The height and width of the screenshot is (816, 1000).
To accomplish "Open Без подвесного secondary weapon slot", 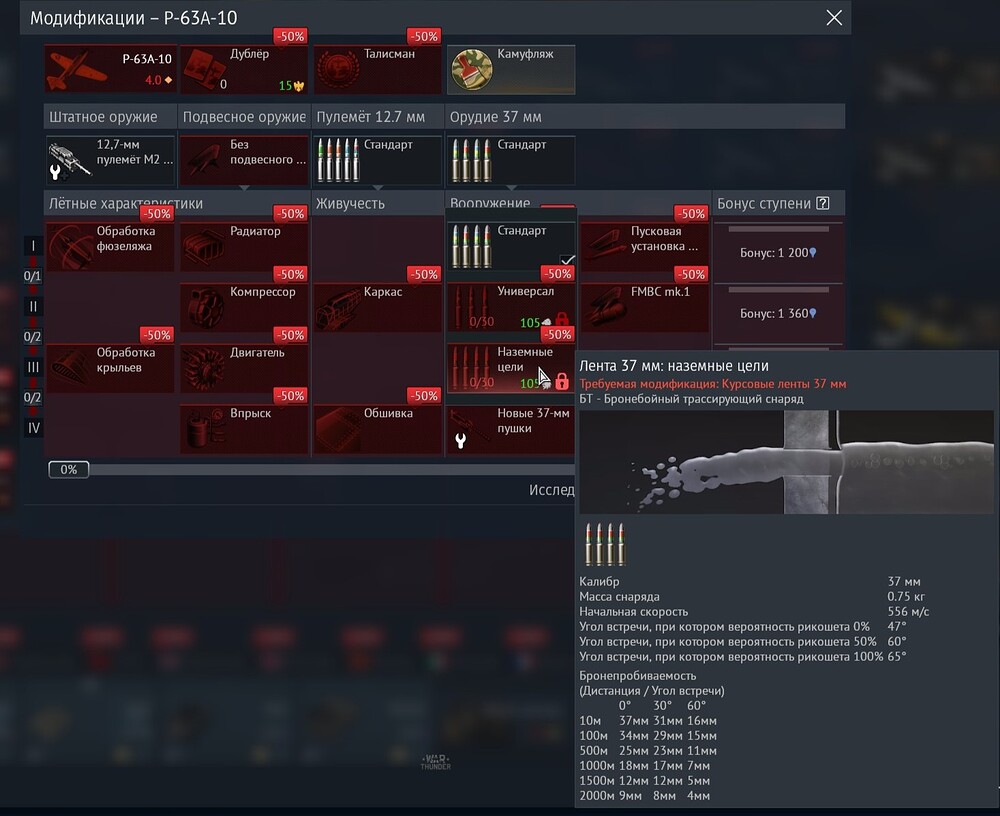I will 244,159.
